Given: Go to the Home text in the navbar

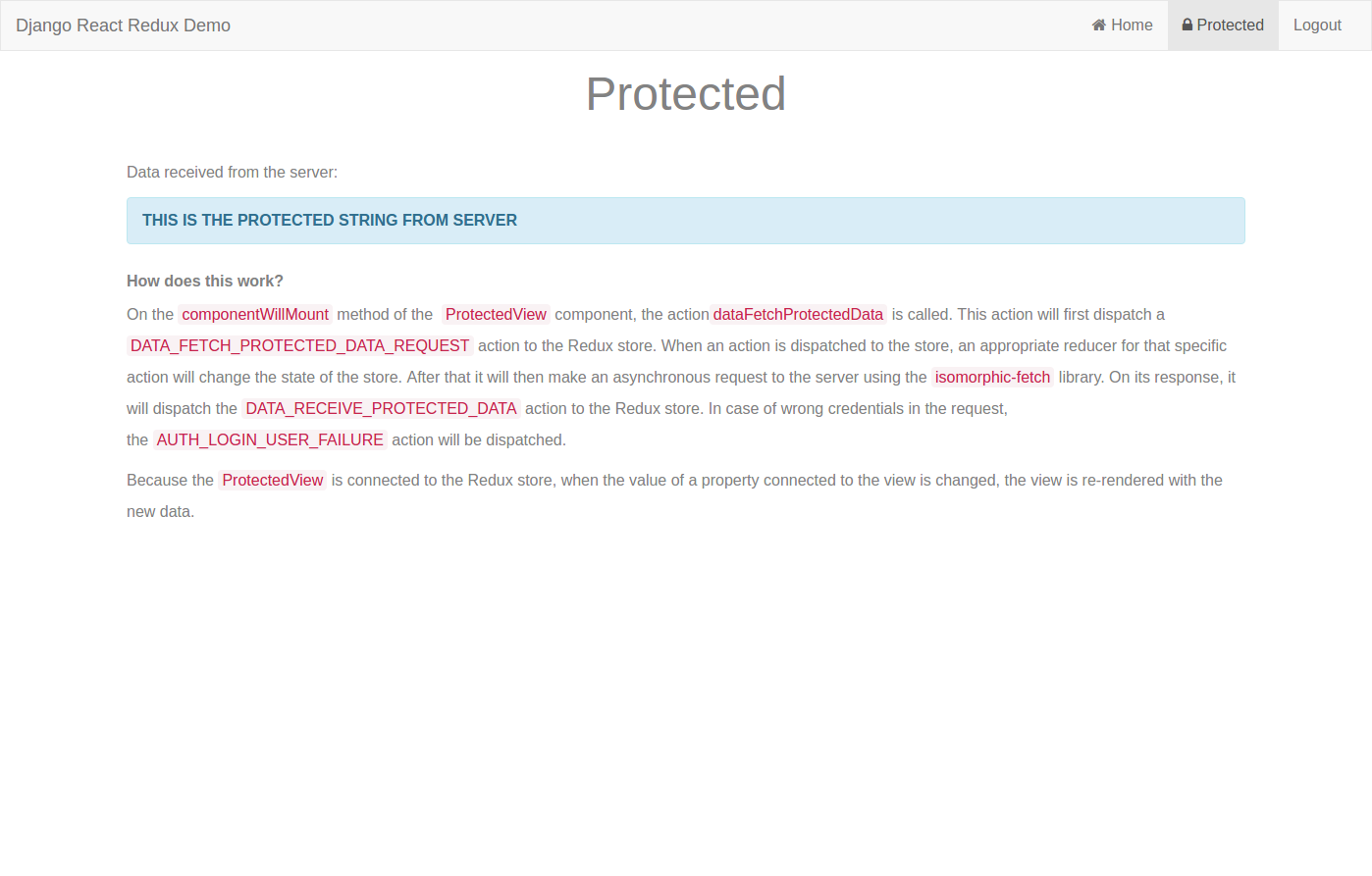Looking at the screenshot, I should coord(1132,26).
